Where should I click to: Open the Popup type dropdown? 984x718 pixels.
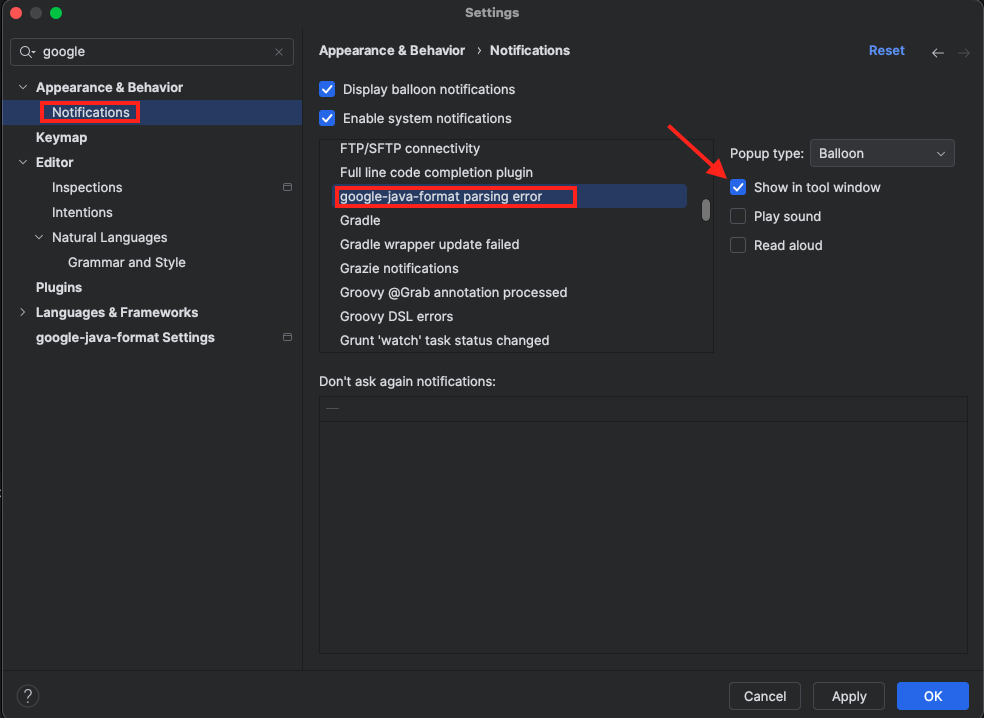click(881, 153)
